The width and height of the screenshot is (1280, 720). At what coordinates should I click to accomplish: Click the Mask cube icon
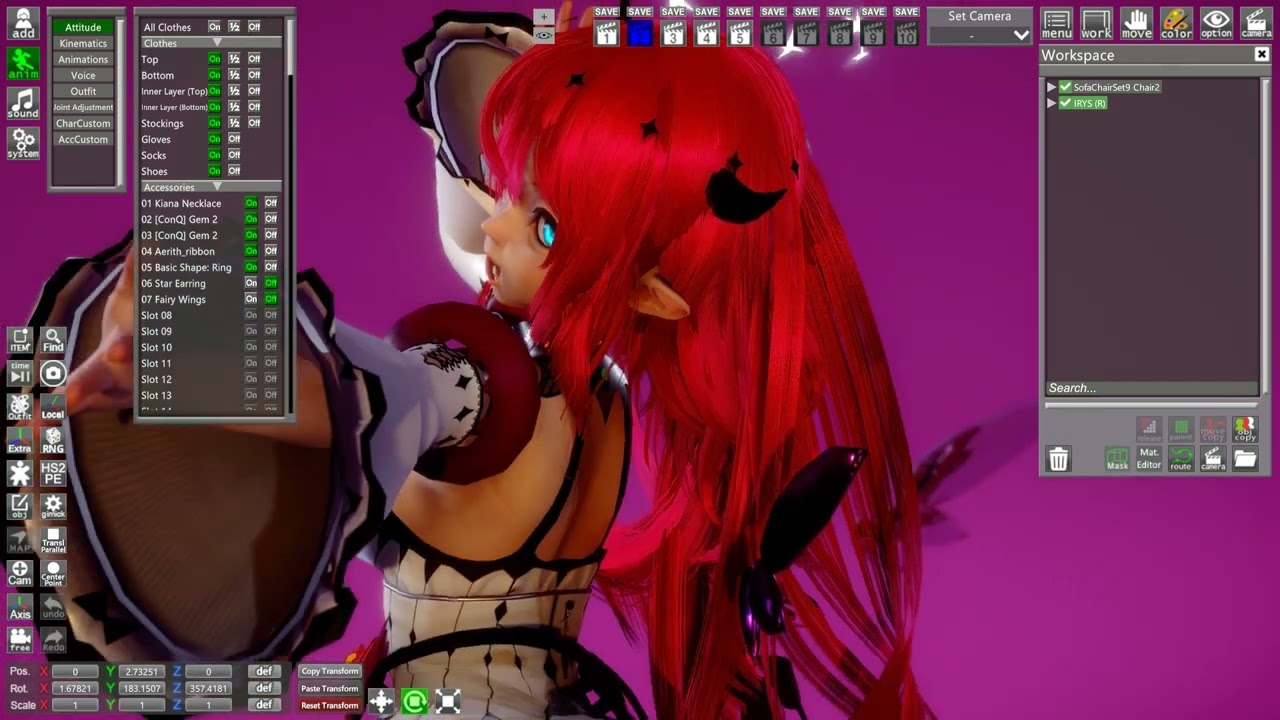[x=1117, y=459]
